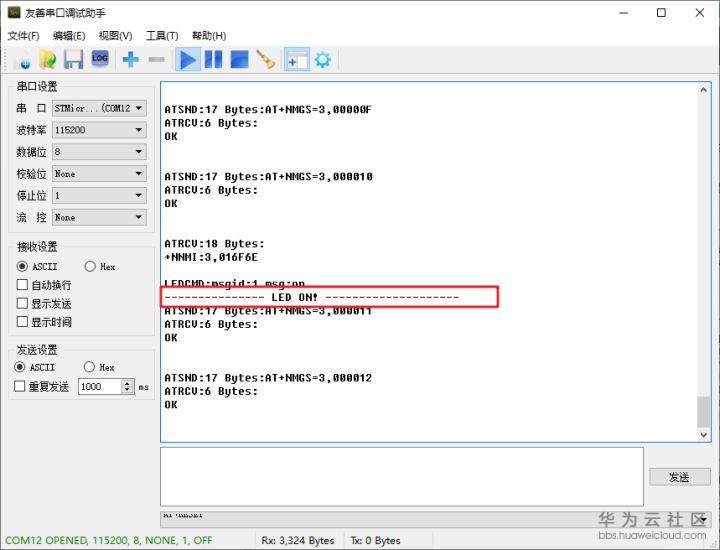Click the COM12 OPENED status text

[109, 540]
